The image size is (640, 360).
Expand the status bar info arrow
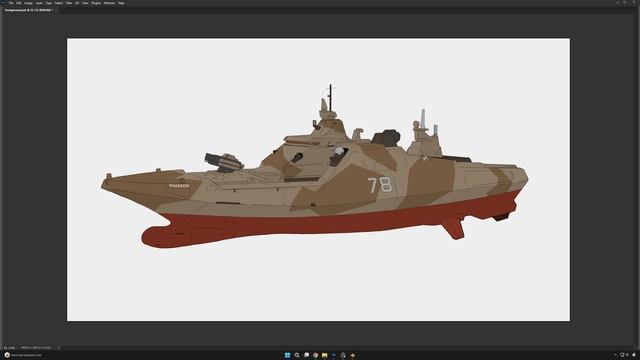(59, 348)
